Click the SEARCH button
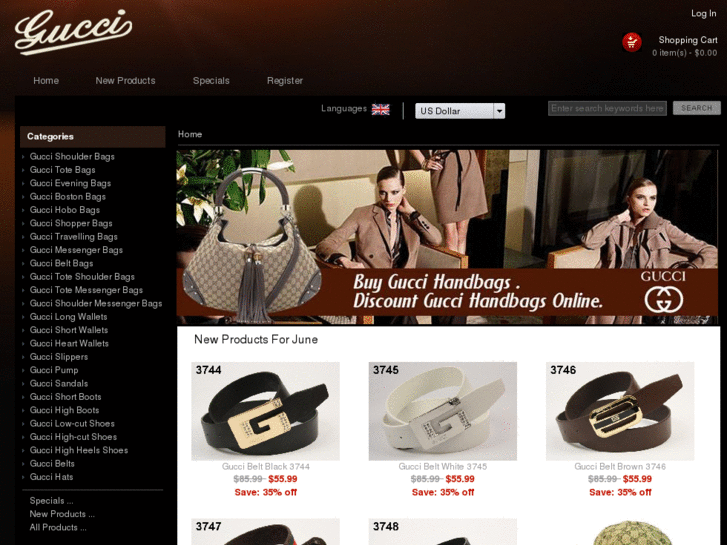 coord(696,108)
